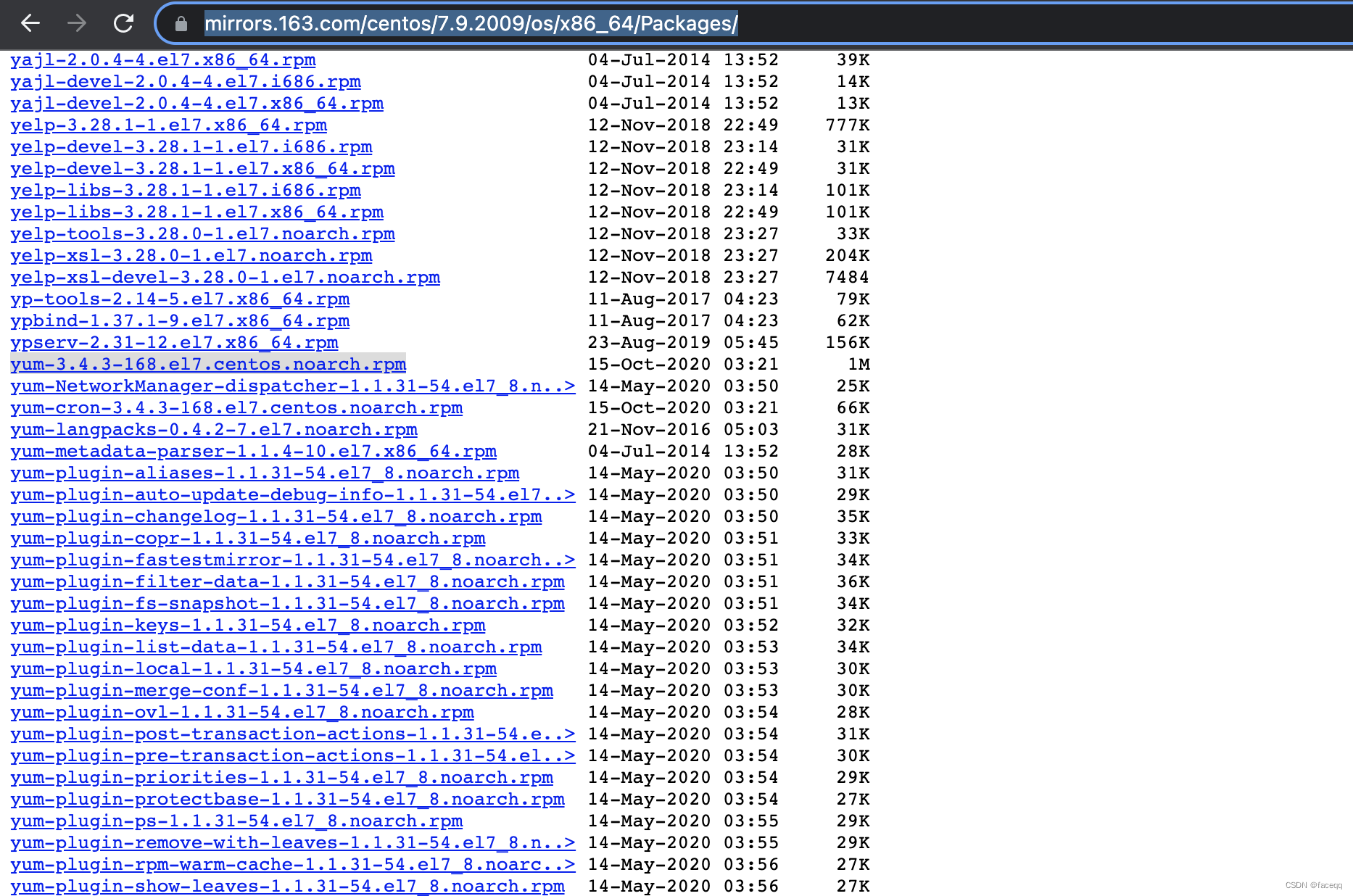Click yelp-xsl-3.28.0-1.el7.noarch.rpm link
The image size is (1353, 896).
pos(191,256)
